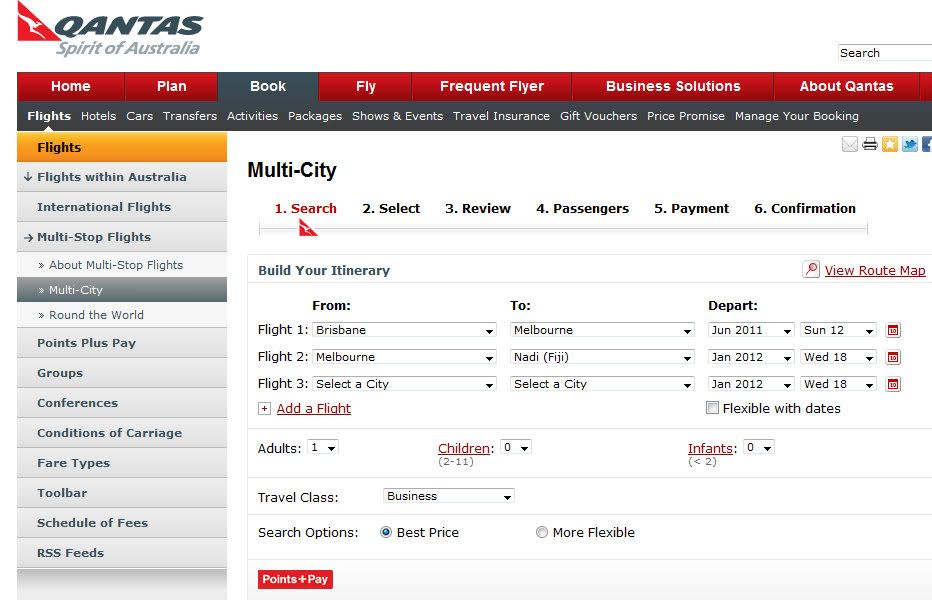Open Flight 1 month dropdown Jun 2011
932x600 pixels.
[x=751, y=330]
